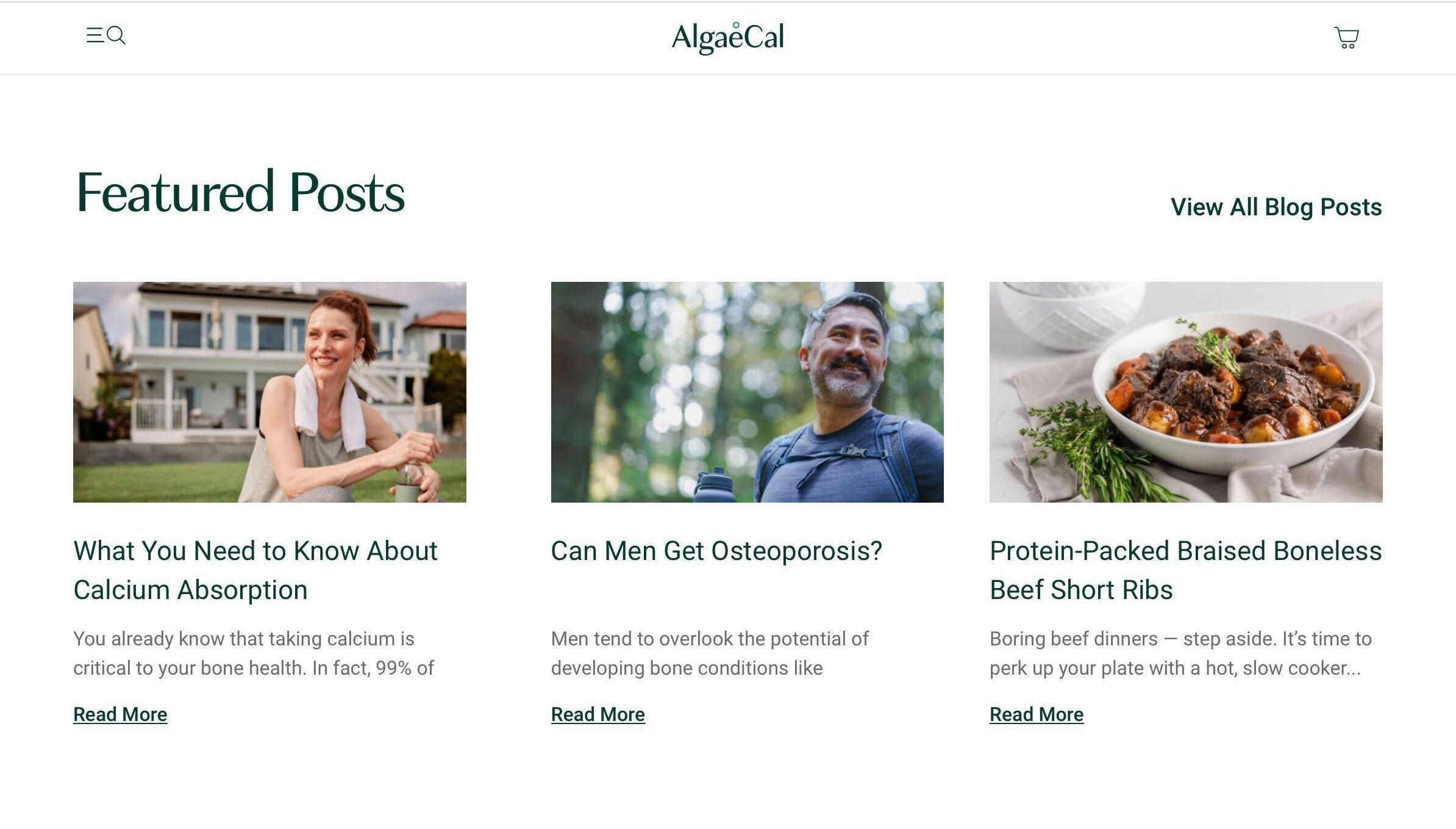Open the woman with towel thumbnail
The image size is (1456, 829).
coord(269,392)
